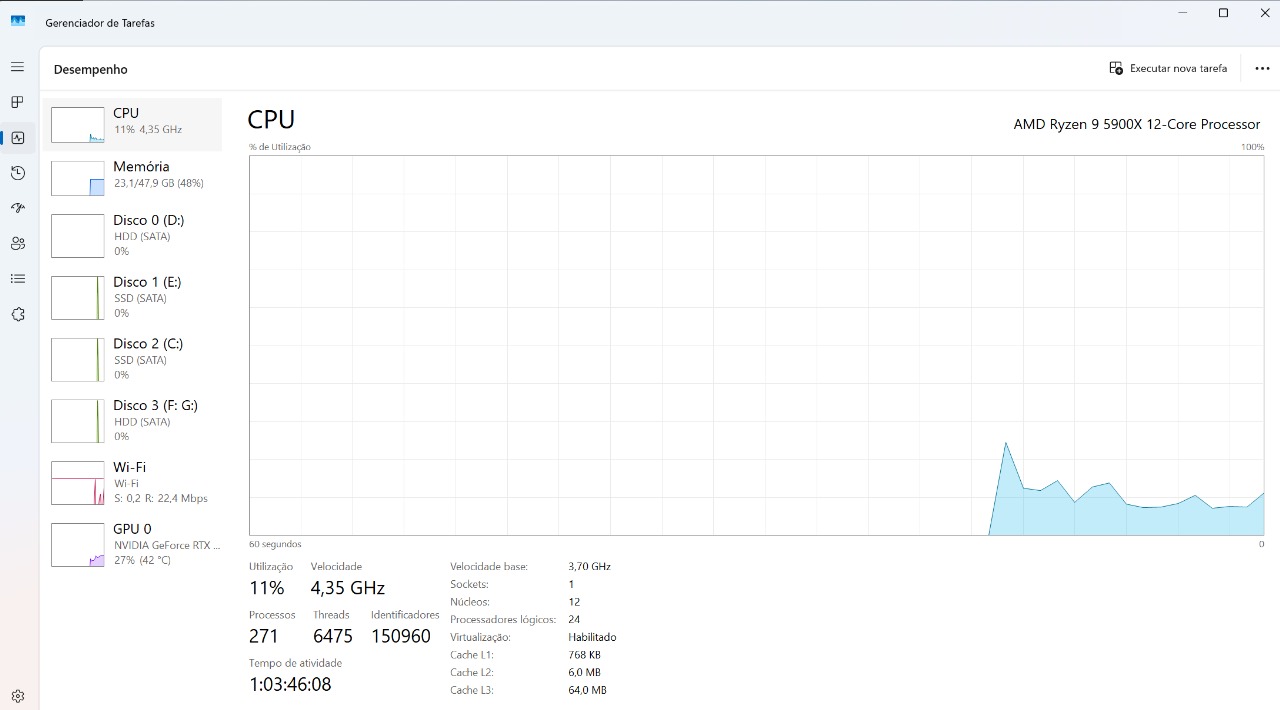Open the Services page puzzle icon

(17, 314)
